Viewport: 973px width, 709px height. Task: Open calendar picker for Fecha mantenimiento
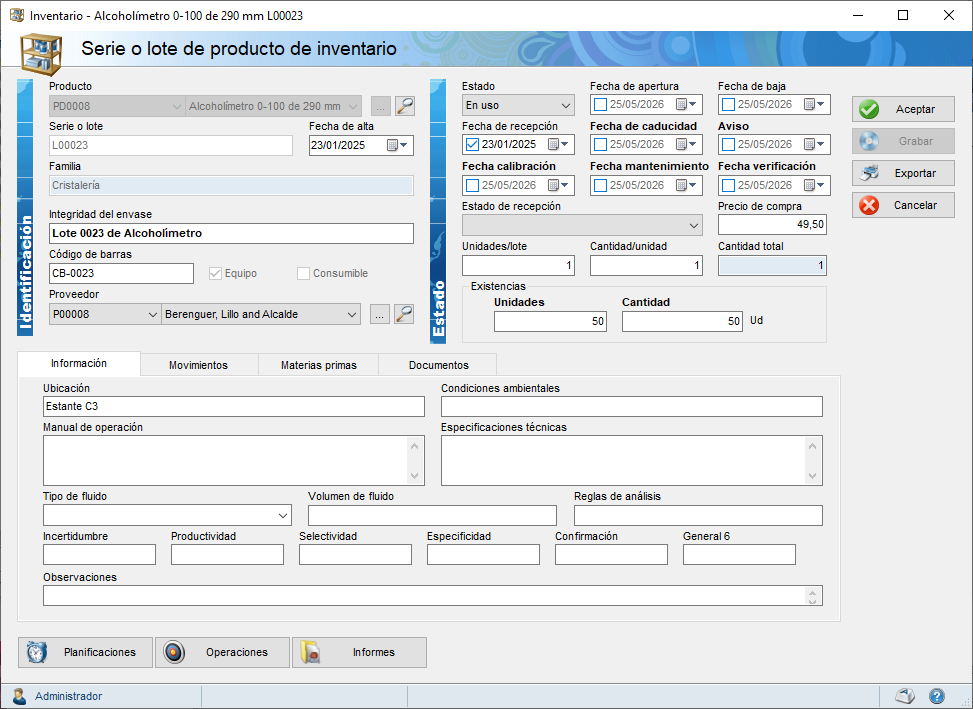(686, 185)
